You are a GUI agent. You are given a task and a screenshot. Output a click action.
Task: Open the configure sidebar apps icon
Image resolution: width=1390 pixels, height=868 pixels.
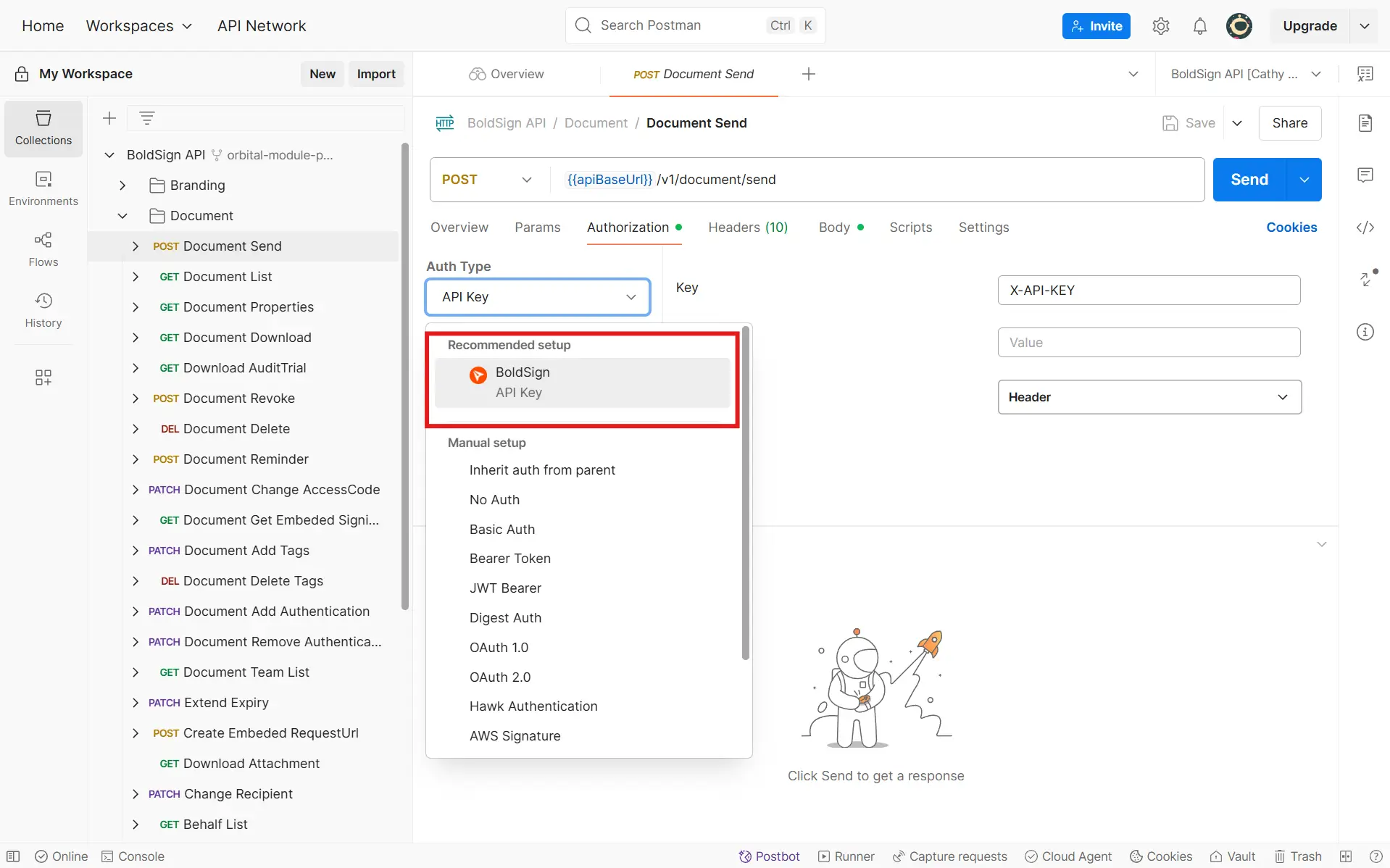[43, 377]
